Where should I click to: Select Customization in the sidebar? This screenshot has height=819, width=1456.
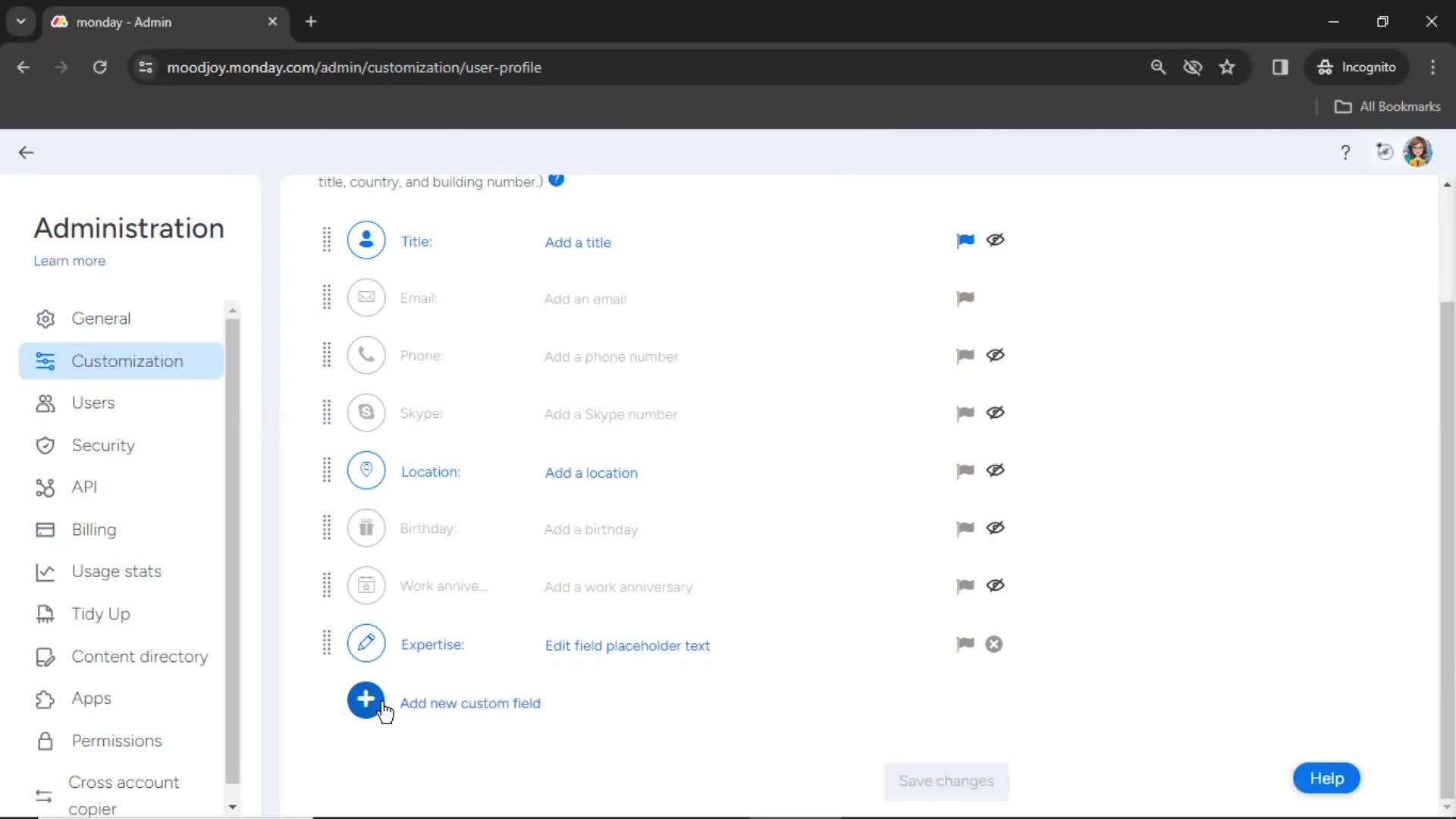tap(121, 361)
